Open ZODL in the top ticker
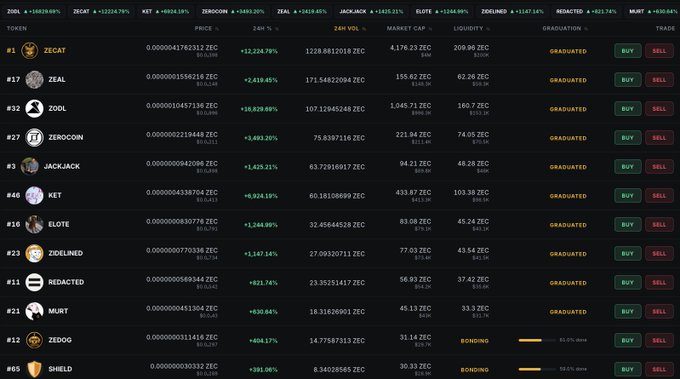Image resolution: width=680 pixels, height=379 pixels. (33, 12)
